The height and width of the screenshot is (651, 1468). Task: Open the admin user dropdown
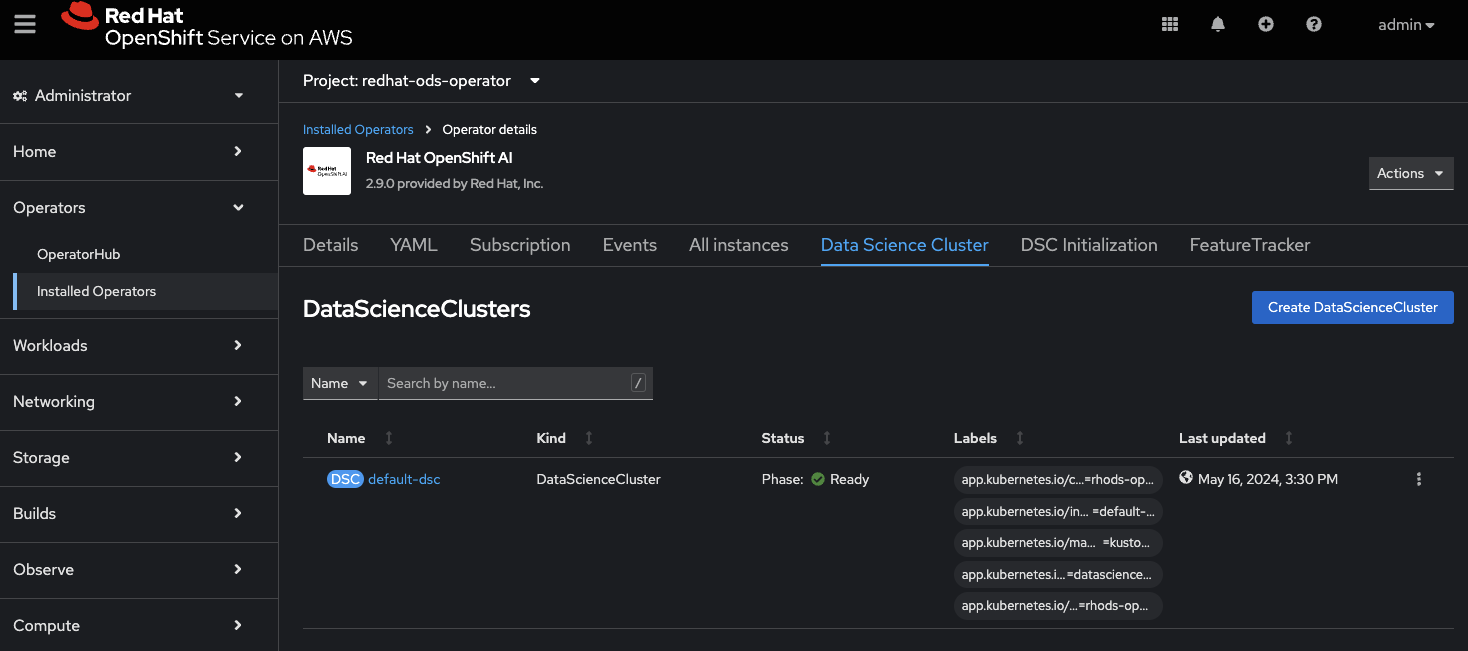click(1405, 25)
